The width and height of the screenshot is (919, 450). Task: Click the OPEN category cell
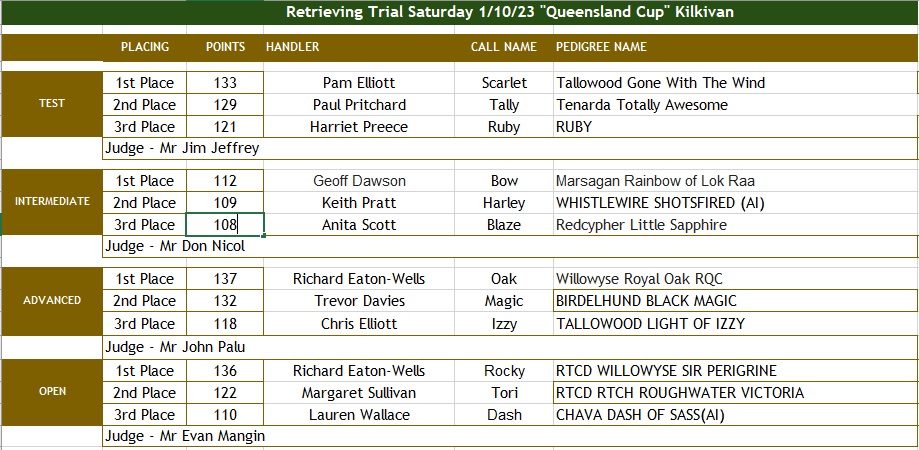[52, 392]
